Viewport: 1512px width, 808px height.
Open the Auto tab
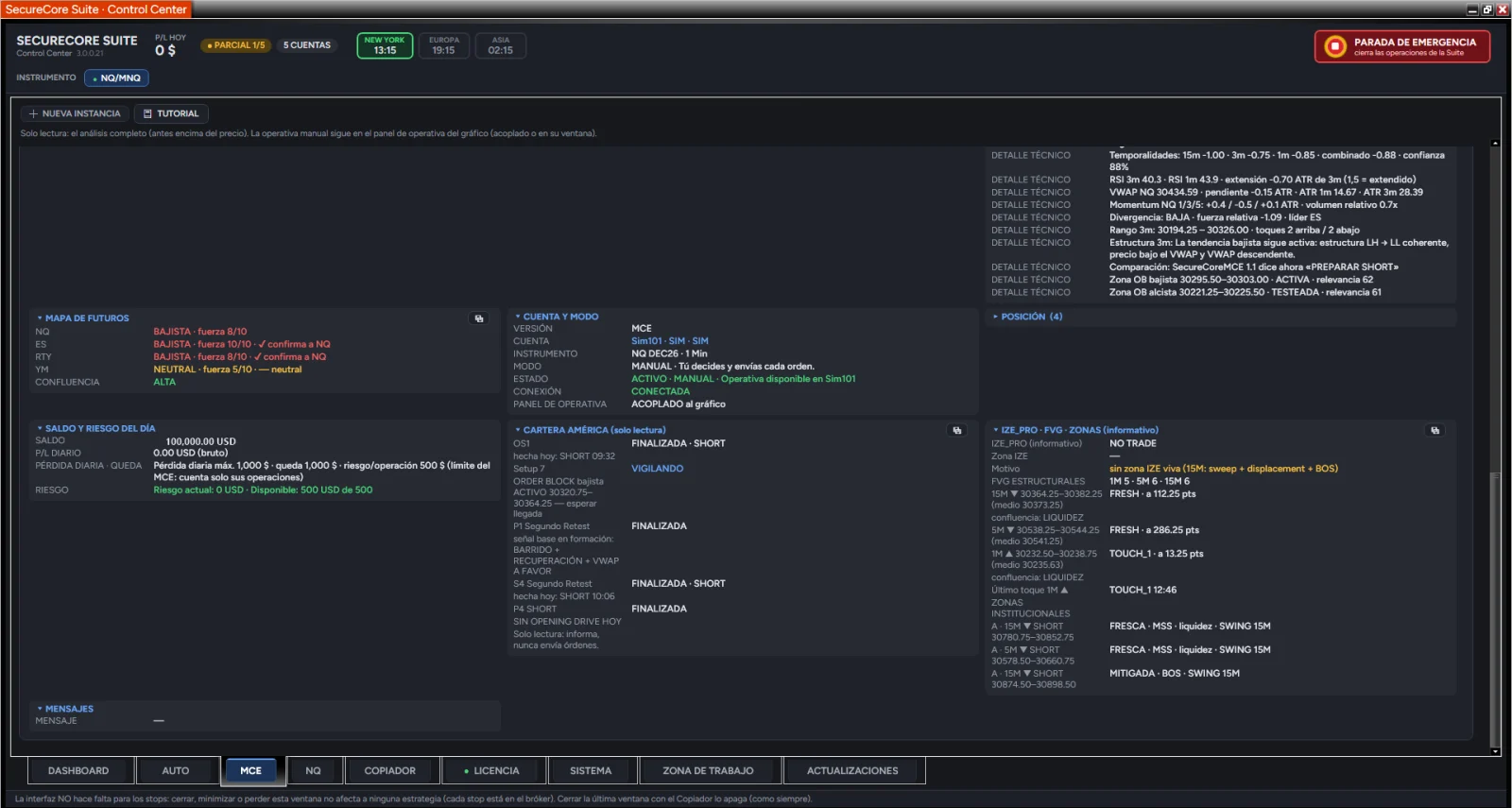(176, 771)
